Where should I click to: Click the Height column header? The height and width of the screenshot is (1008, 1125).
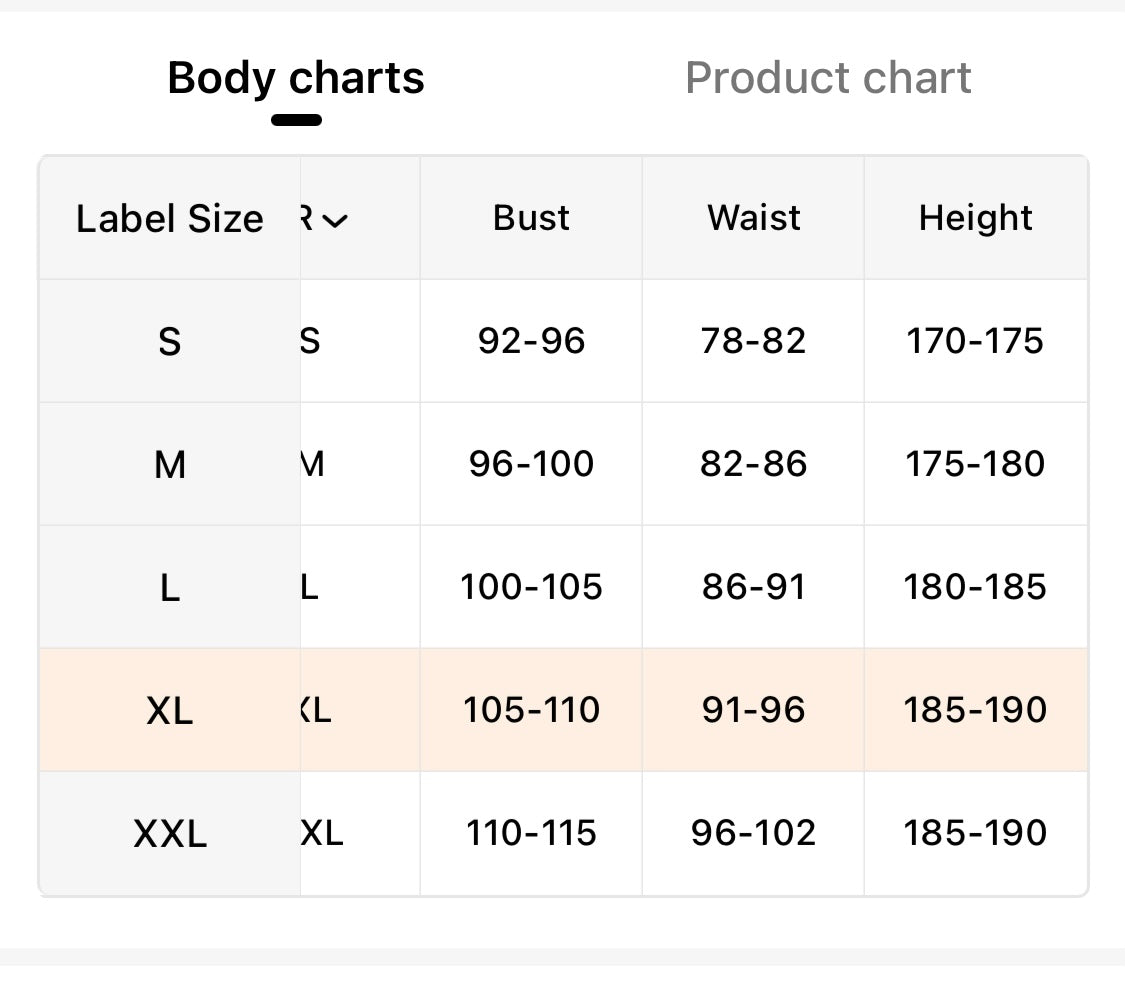975,218
